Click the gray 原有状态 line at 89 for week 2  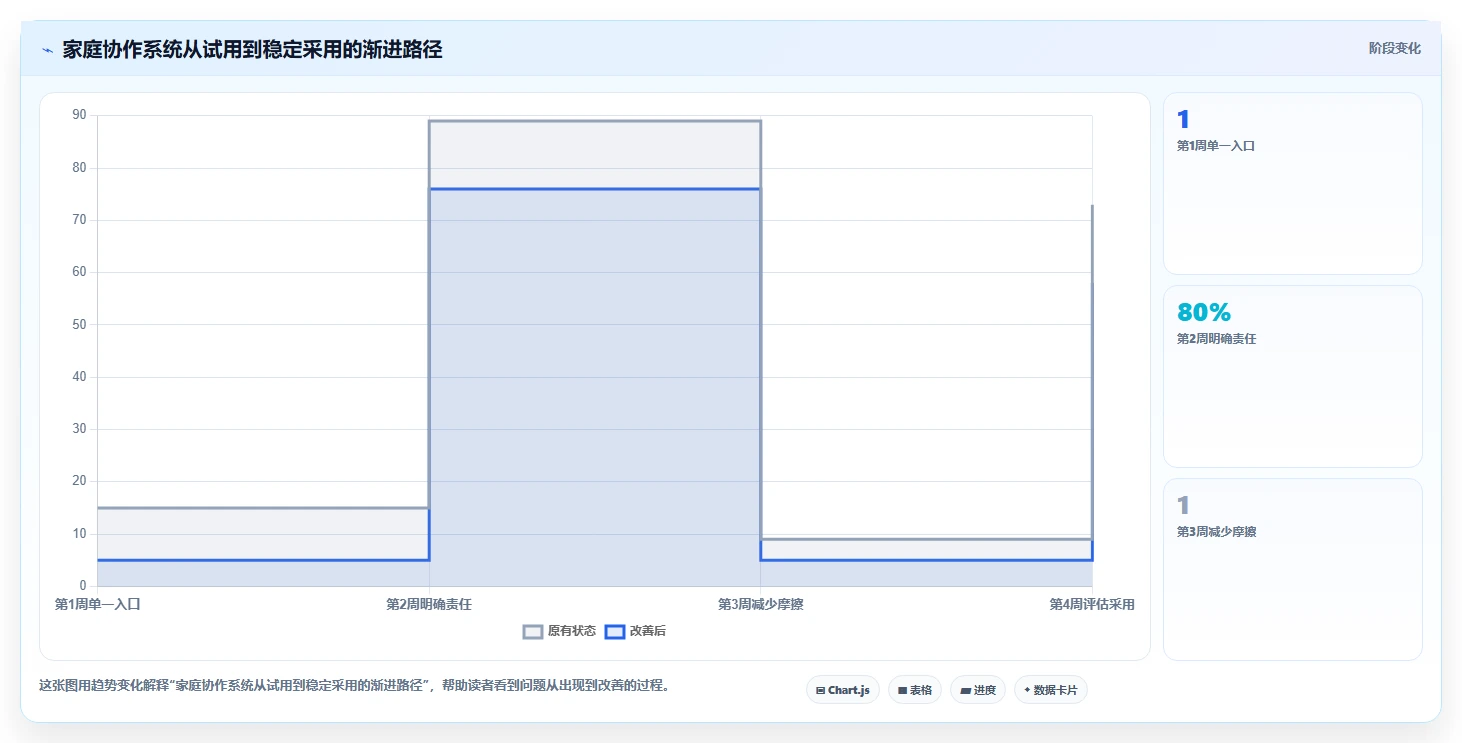[595, 121]
